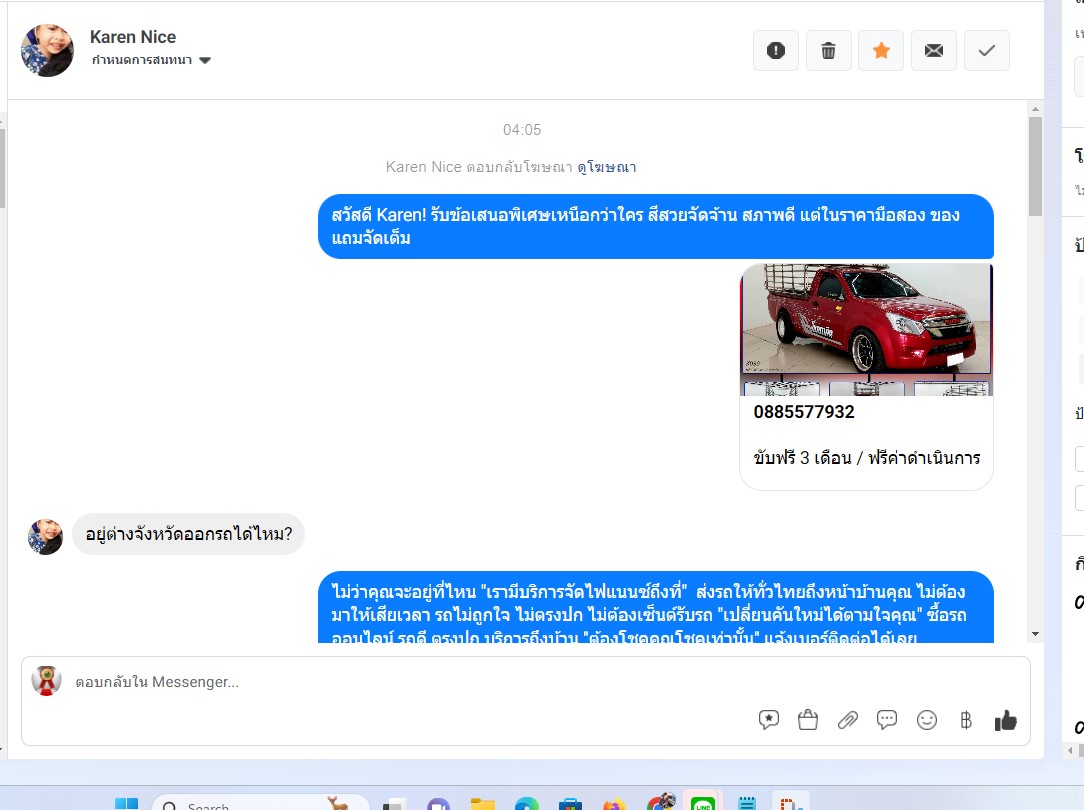Open the saved replies speech bubble icon

coord(769,720)
